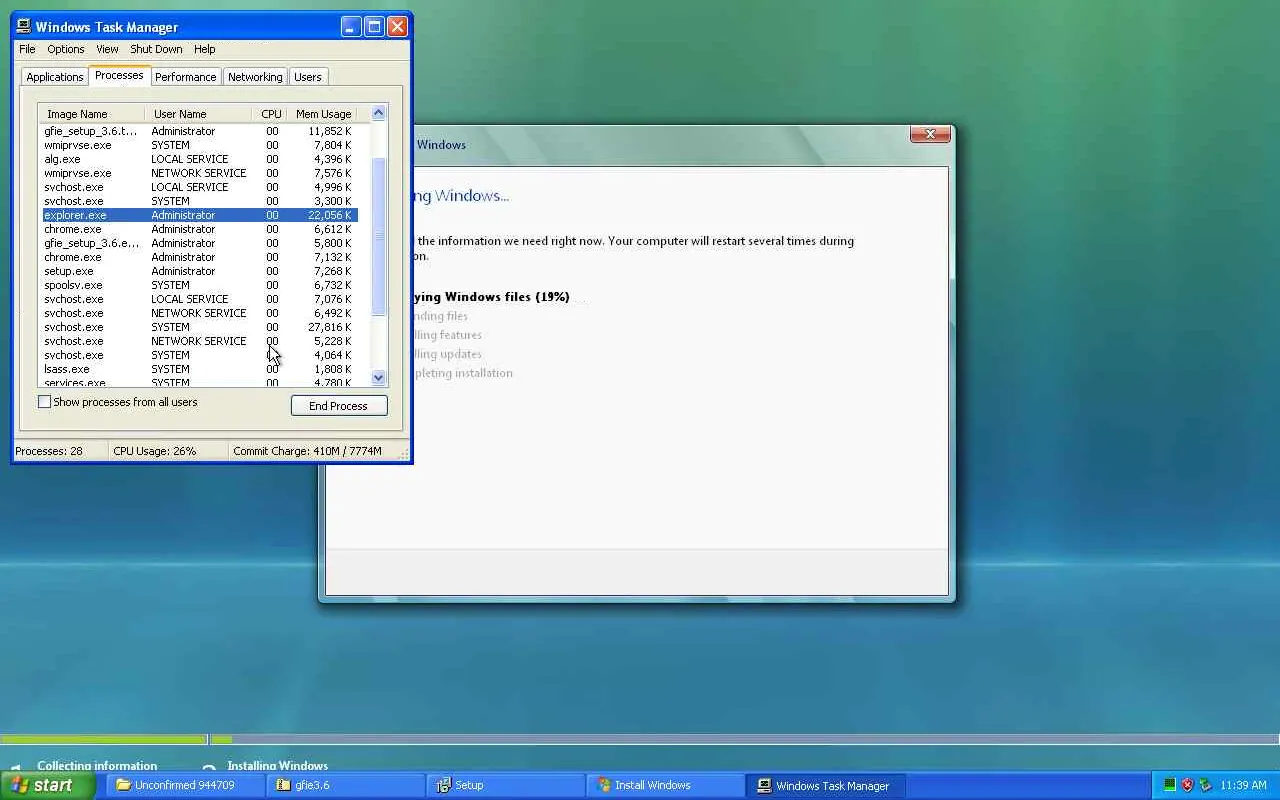
Task: Click the tray clock showing 11:39 AM
Action: coord(1243,785)
